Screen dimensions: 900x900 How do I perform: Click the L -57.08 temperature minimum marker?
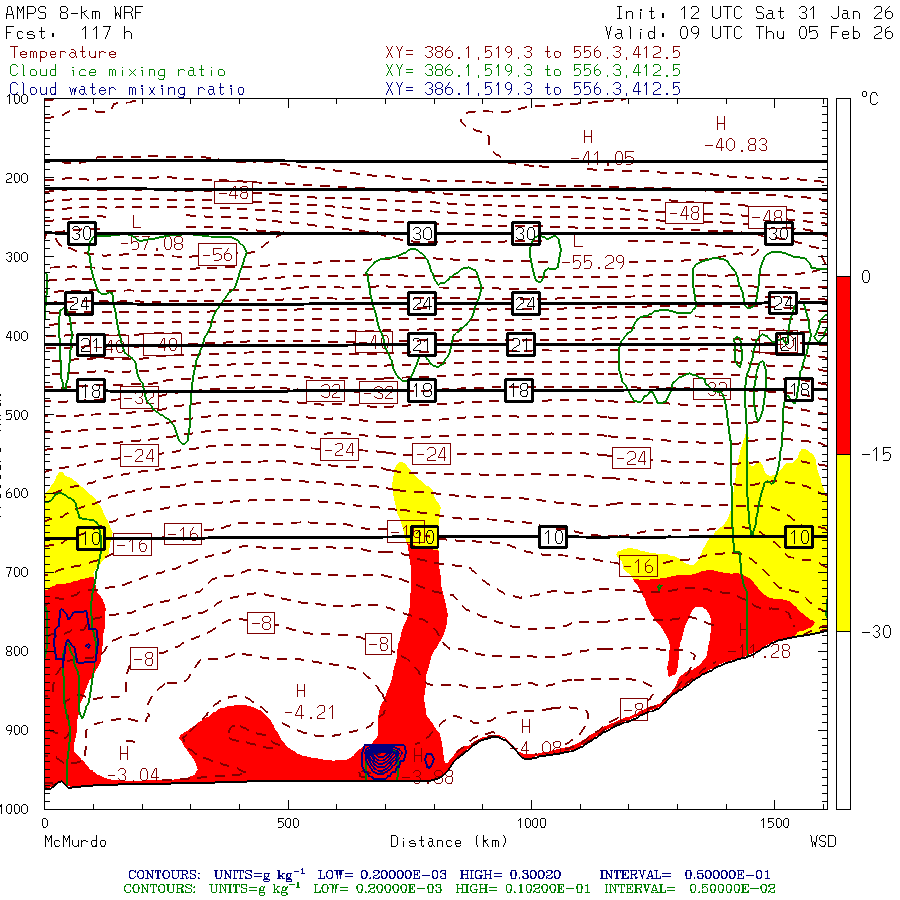point(151,233)
